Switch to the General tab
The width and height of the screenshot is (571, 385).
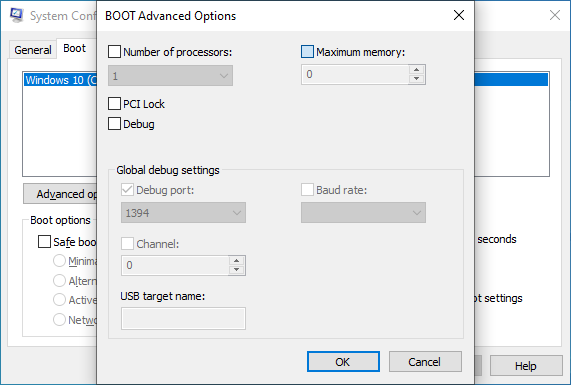click(33, 50)
